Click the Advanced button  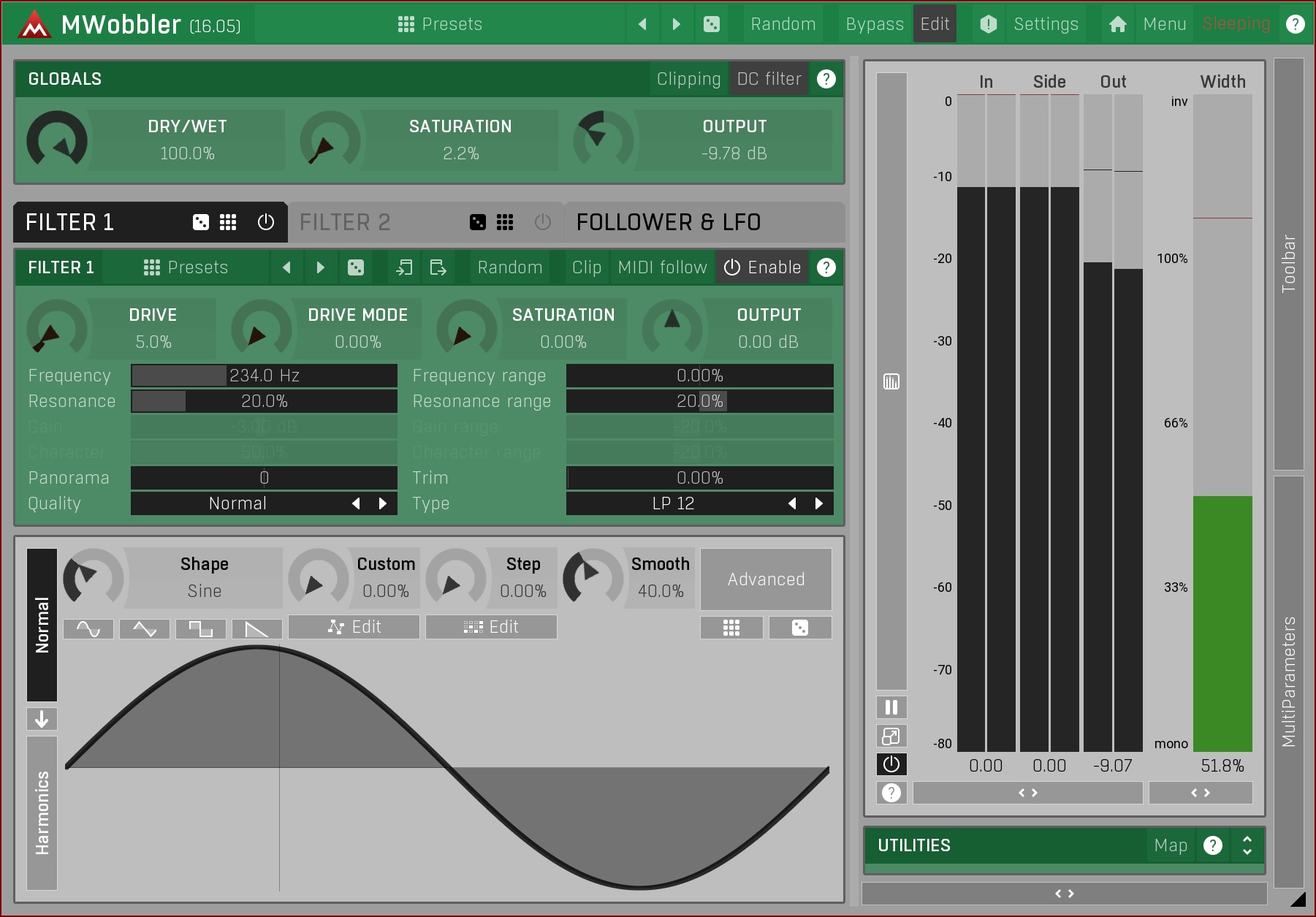[766, 579]
